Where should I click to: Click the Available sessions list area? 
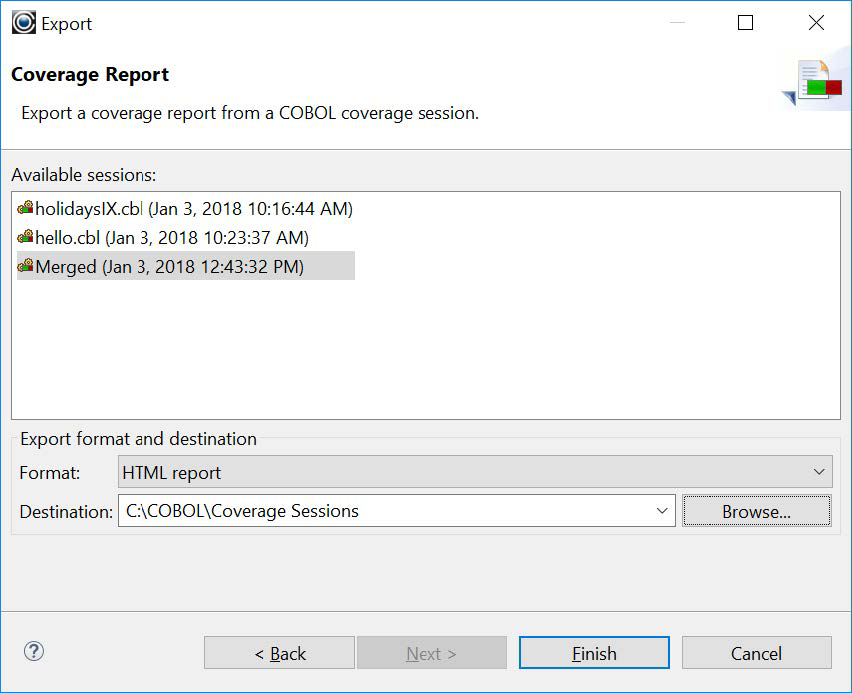(426, 350)
